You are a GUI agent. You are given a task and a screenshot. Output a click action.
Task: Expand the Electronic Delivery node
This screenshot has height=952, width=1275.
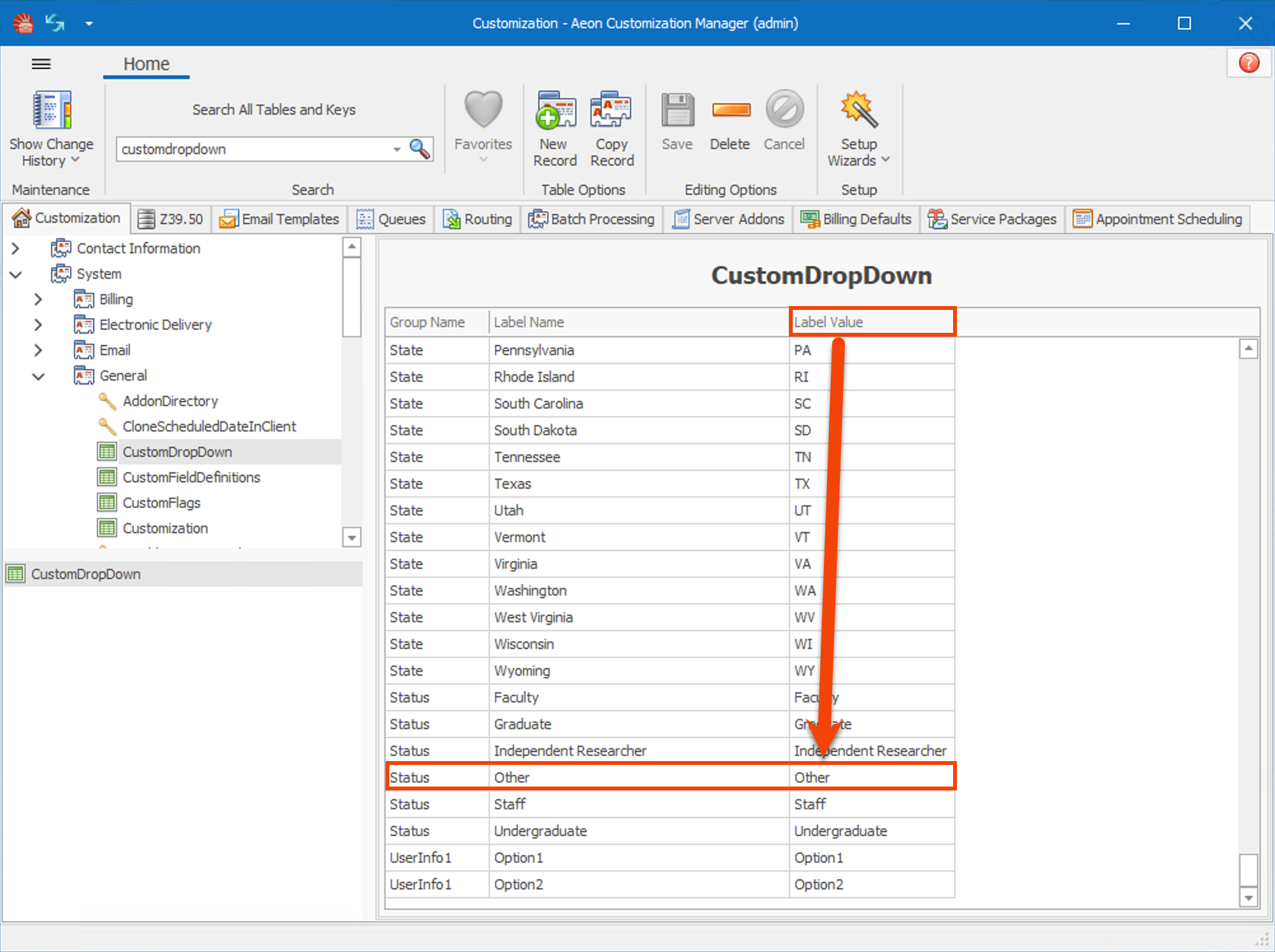pyautogui.click(x=38, y=325)
